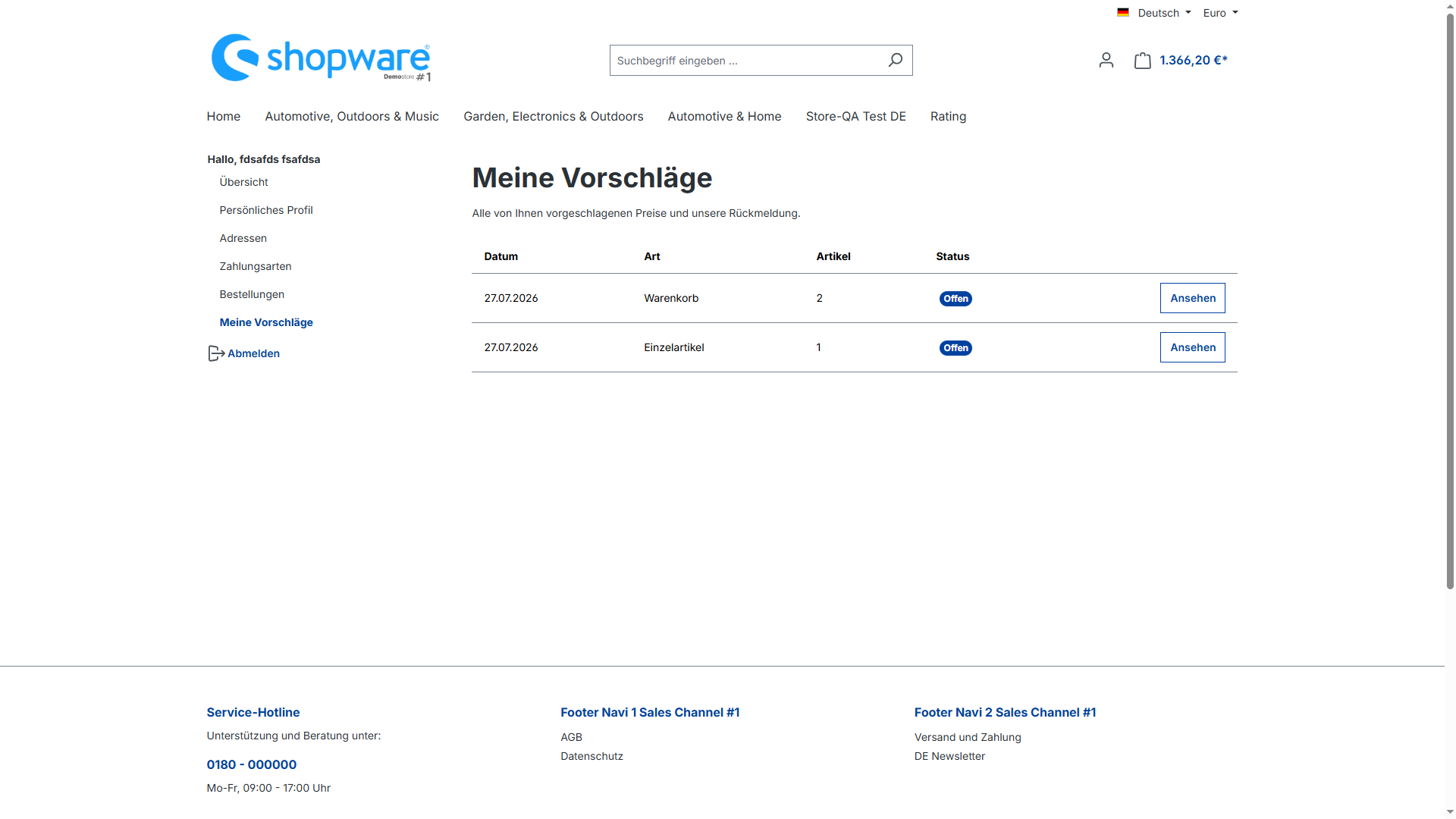Open Persönliches Profil in sidebar
Screen dimensions: 1456x819
(265, 210)
